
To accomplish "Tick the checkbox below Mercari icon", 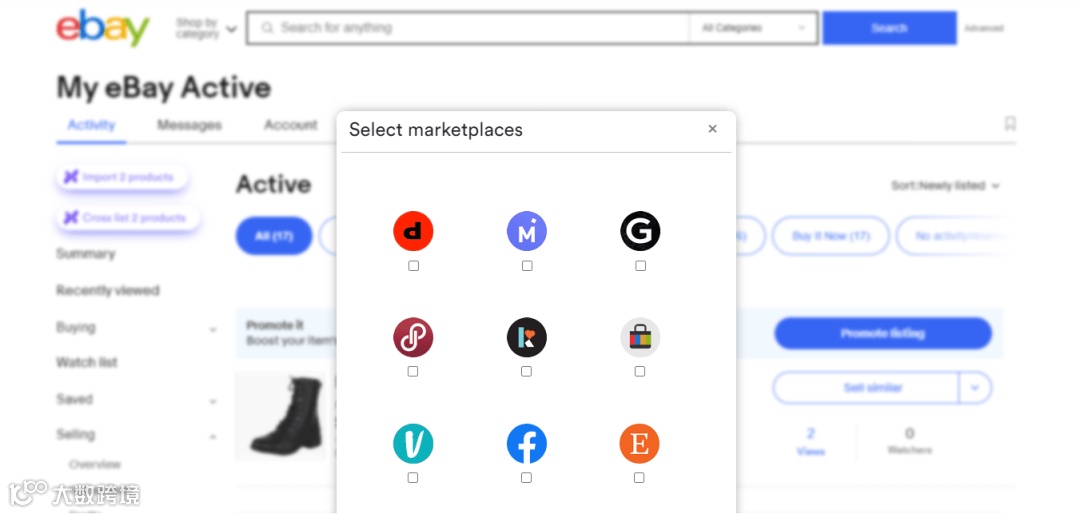I will [527, 266].
